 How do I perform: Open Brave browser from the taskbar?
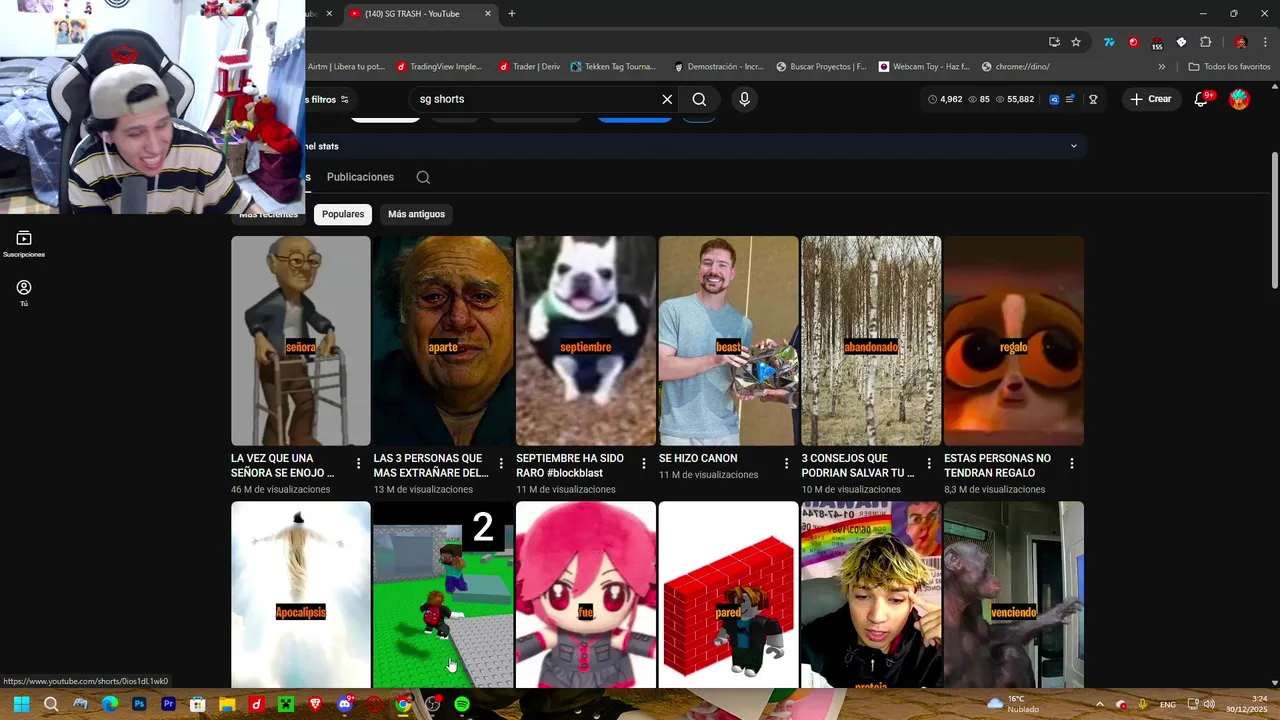(315, 704)
